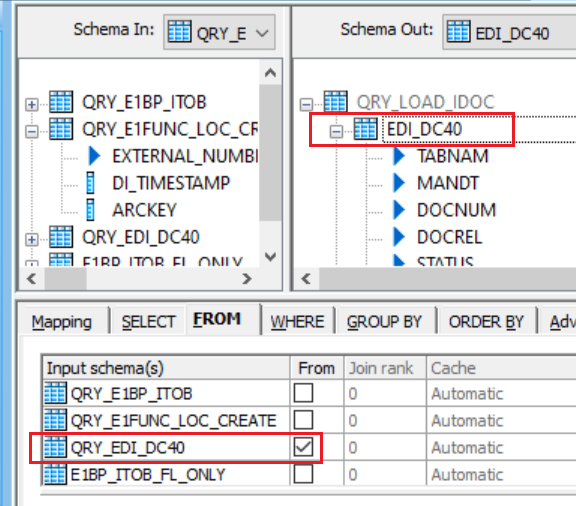Viewport: 576px width, 506px height.
Task: Open the Mapping tab
Action: pos(62,322)
